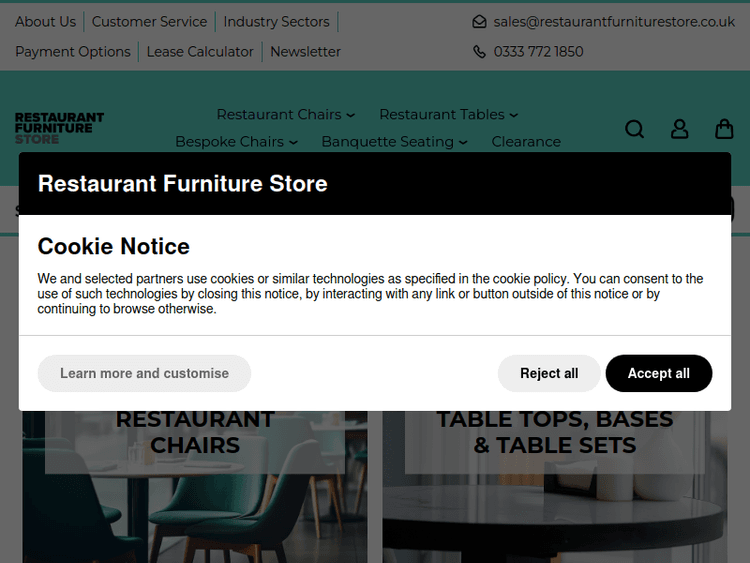Go to Customer Service page
This screenshot has width=750, height=563.
click(x=149, y=22)
